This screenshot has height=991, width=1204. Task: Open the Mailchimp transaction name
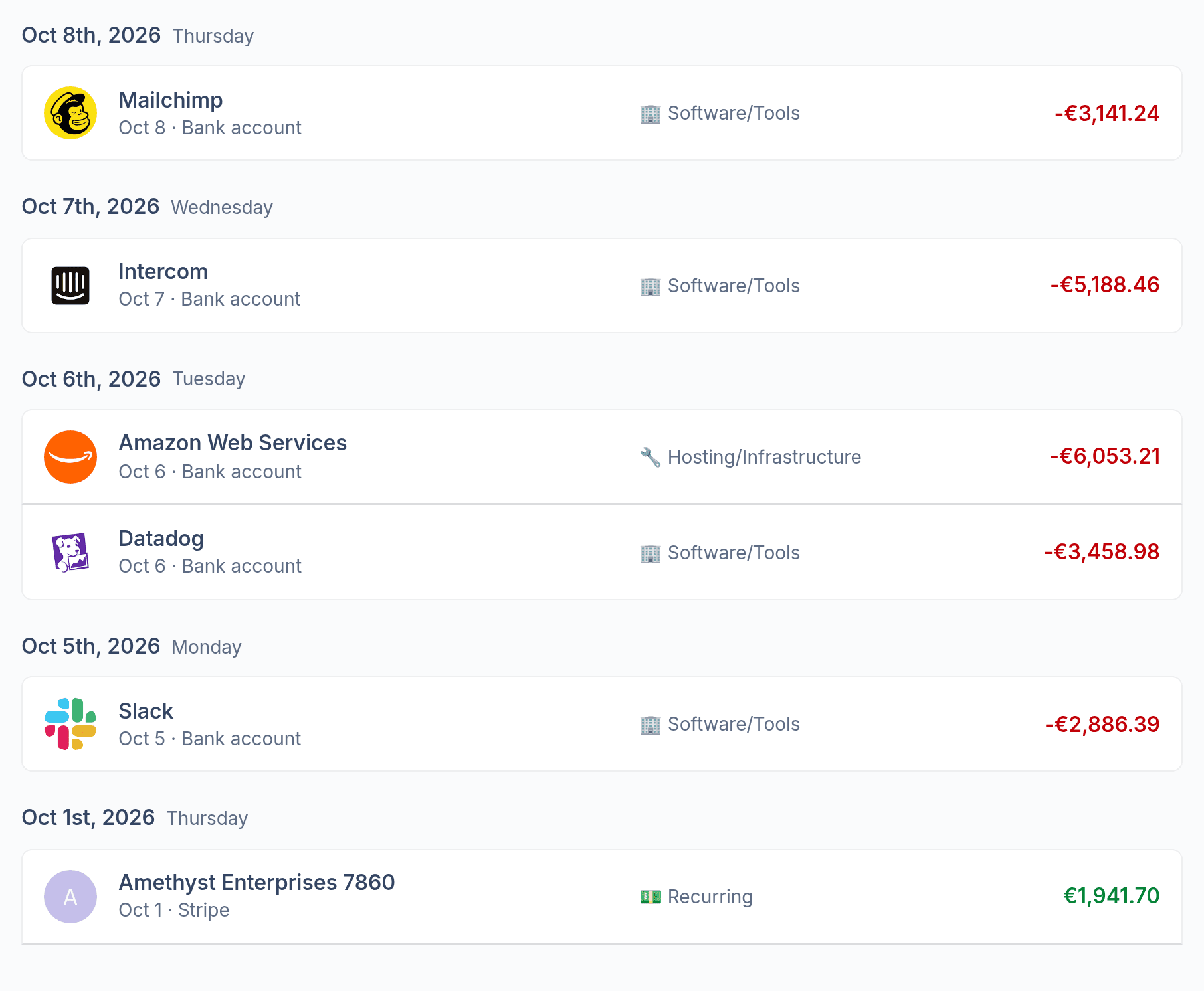(171, 100)
